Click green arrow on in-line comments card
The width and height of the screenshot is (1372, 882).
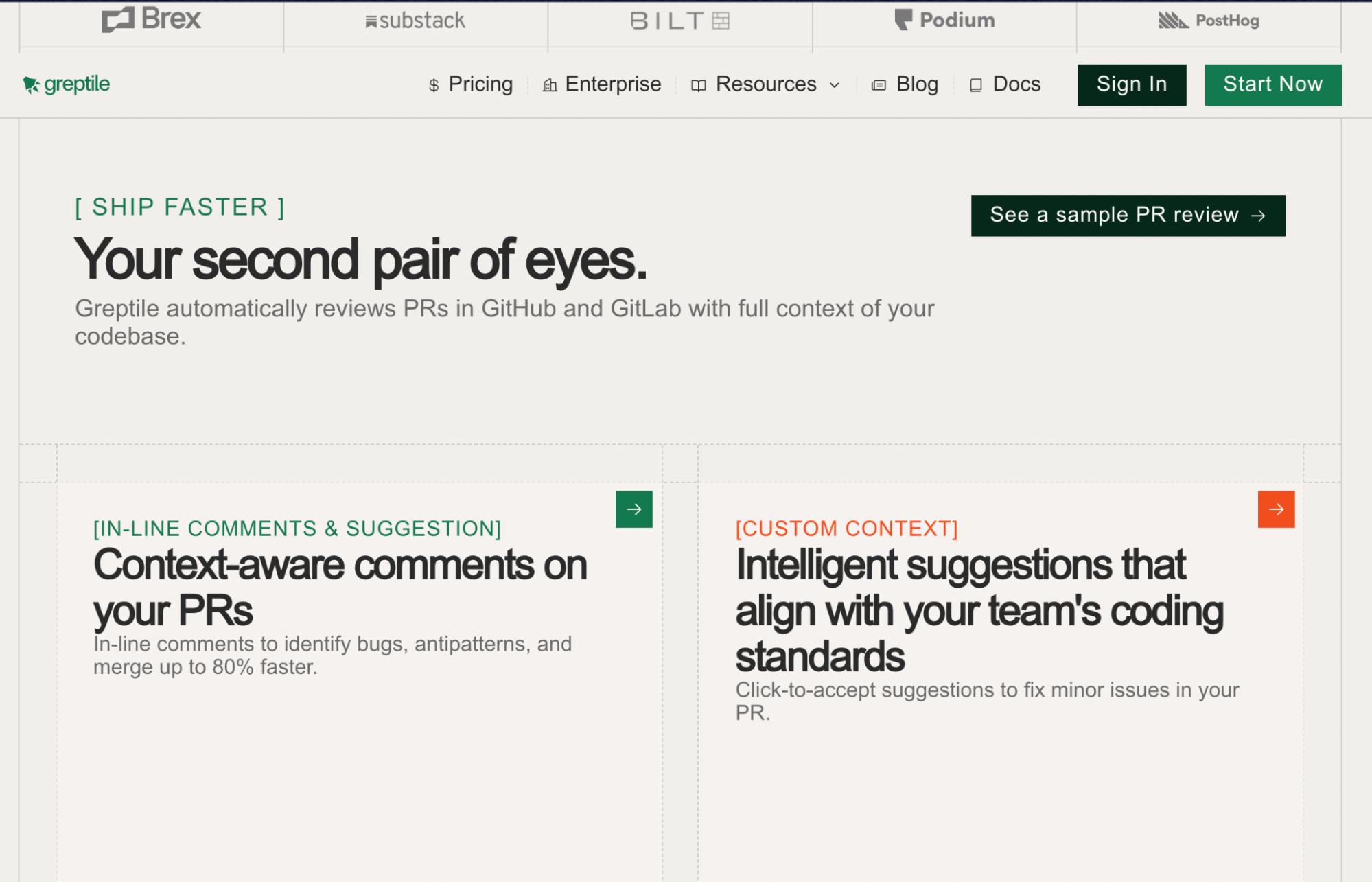pos(633,509)
